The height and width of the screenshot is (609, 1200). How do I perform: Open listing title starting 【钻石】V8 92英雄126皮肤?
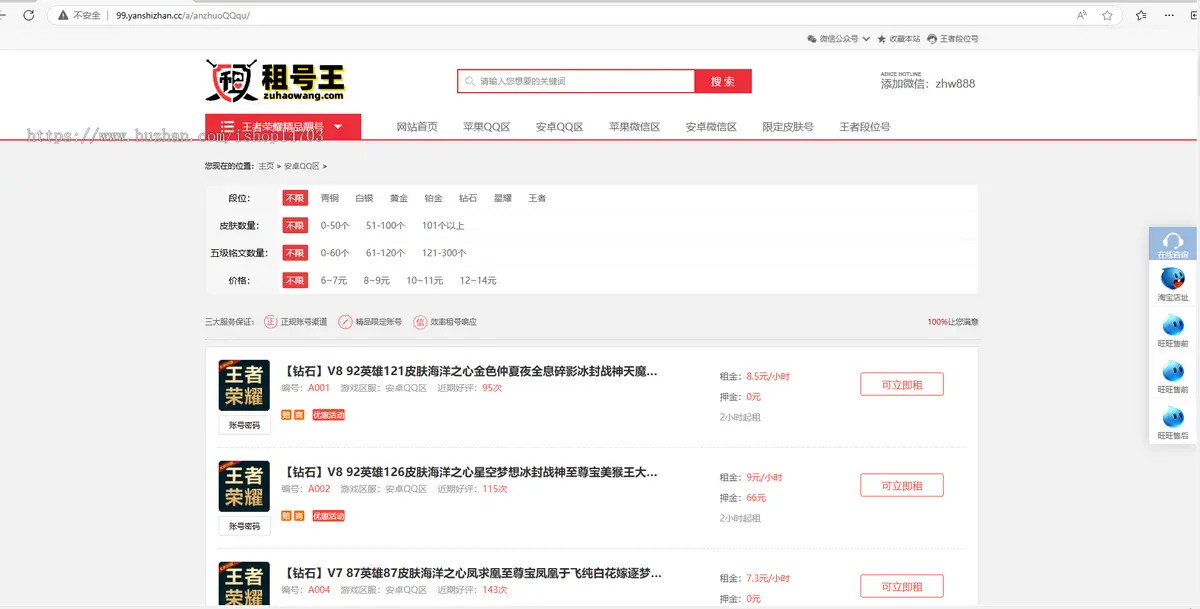click(x=471, y=472)
